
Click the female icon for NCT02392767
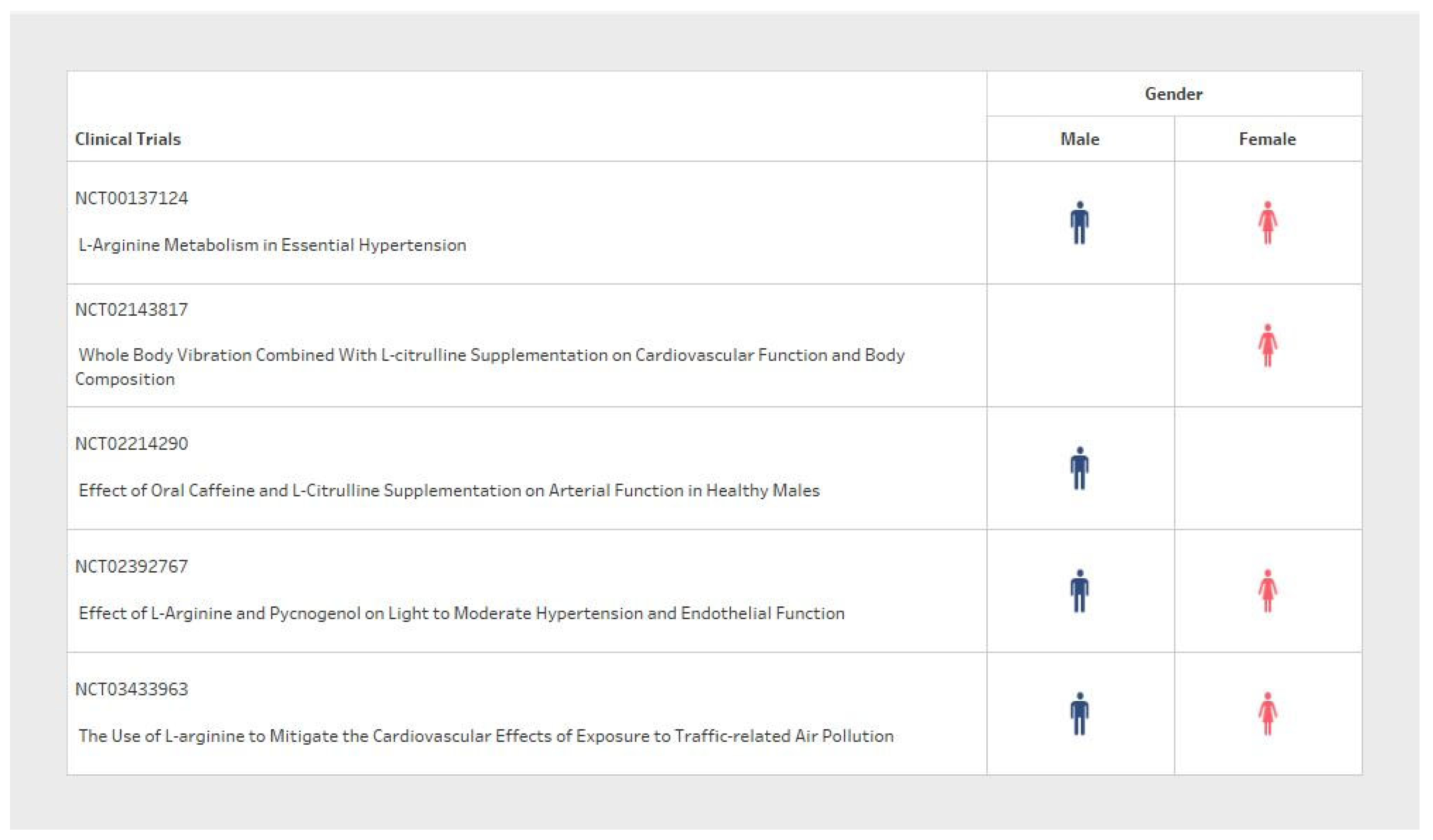tap(1267, 591)
